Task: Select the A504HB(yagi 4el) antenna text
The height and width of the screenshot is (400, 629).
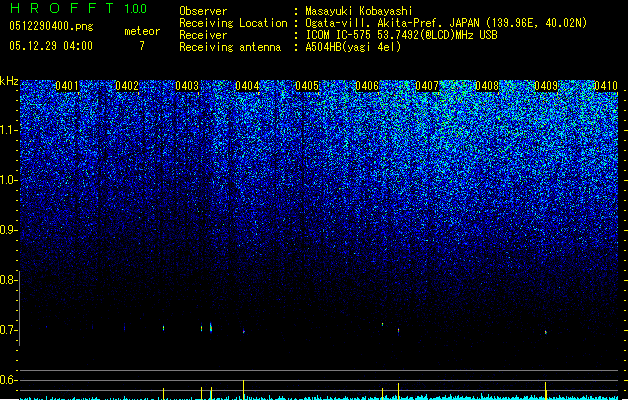Action: 353,47
